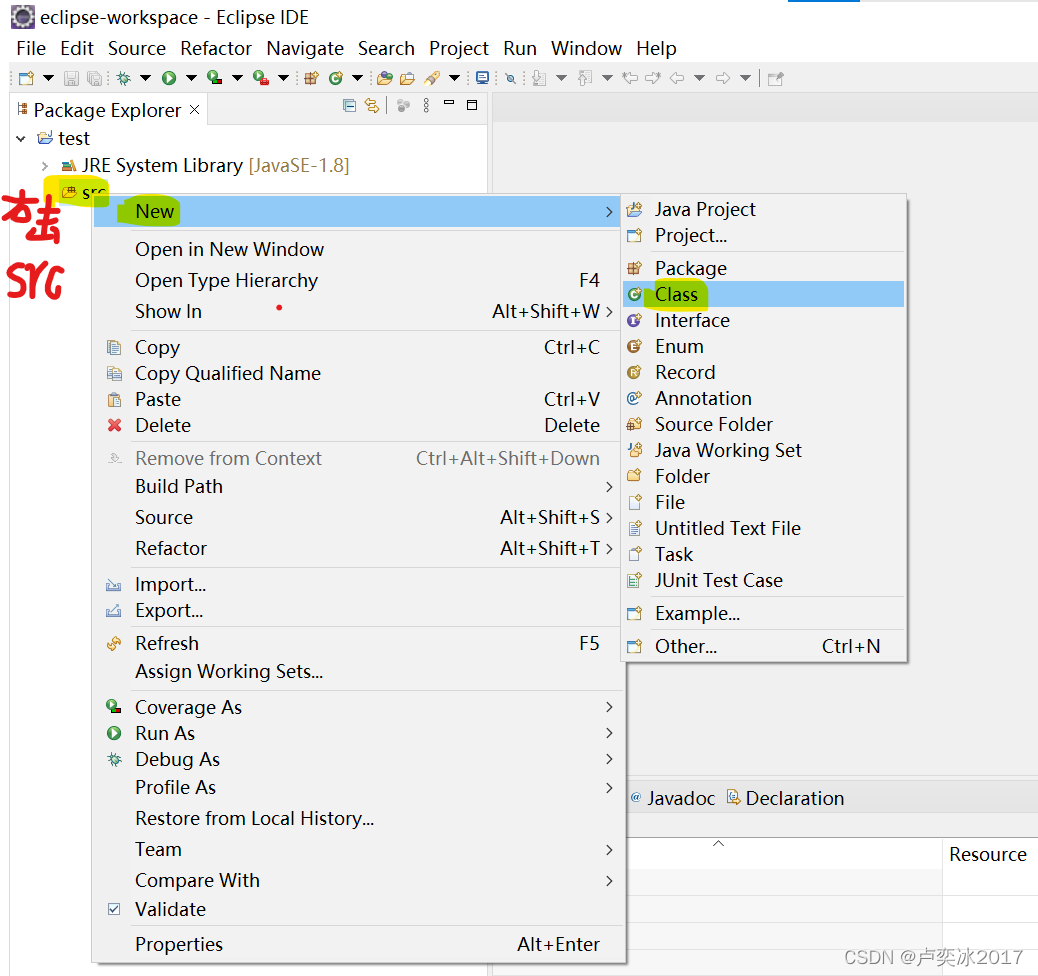1038x976 pixels.
Task: Select Delete in the context menu
Action: click(x=357, y=425)
